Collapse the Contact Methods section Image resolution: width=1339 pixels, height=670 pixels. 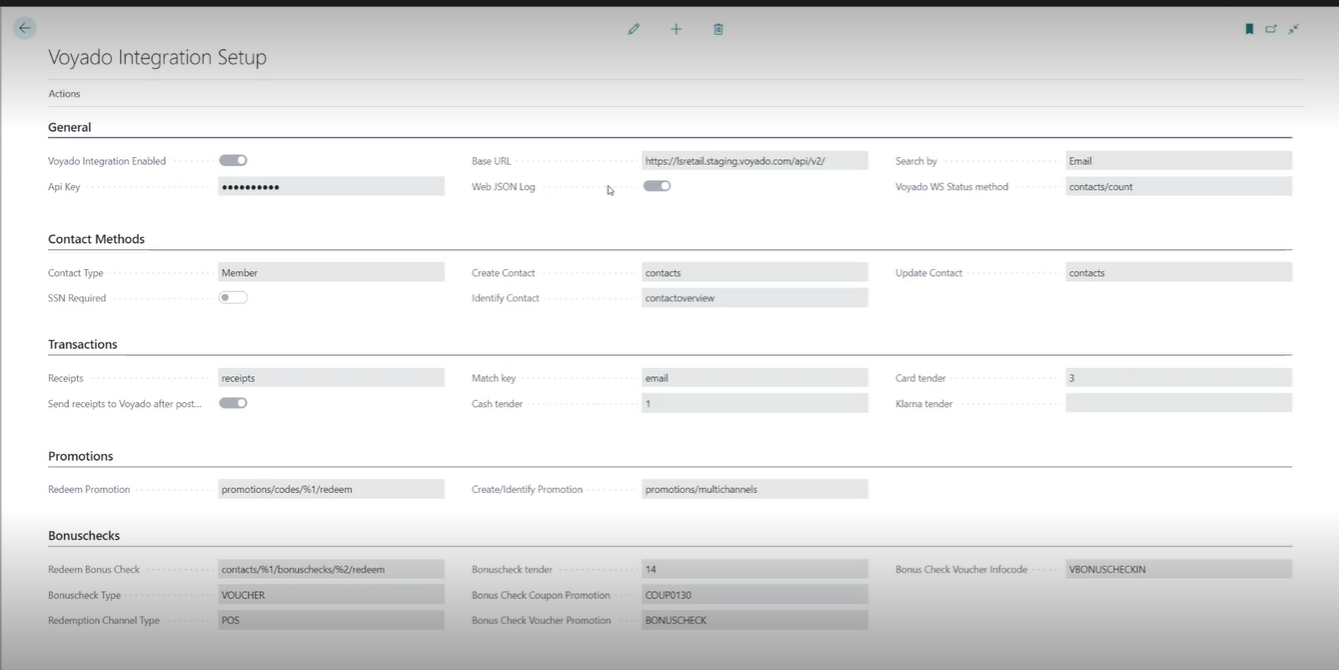coord(96,240)
